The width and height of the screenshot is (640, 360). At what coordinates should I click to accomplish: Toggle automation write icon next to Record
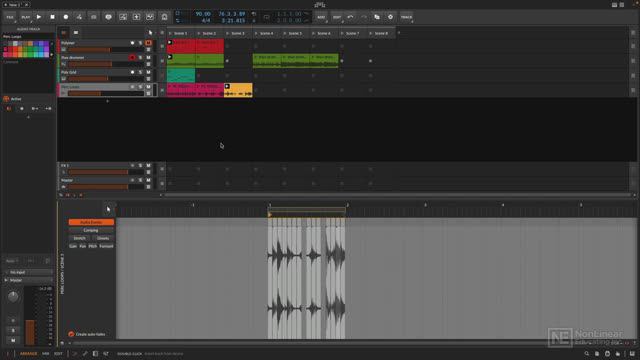tap(79, 17)
